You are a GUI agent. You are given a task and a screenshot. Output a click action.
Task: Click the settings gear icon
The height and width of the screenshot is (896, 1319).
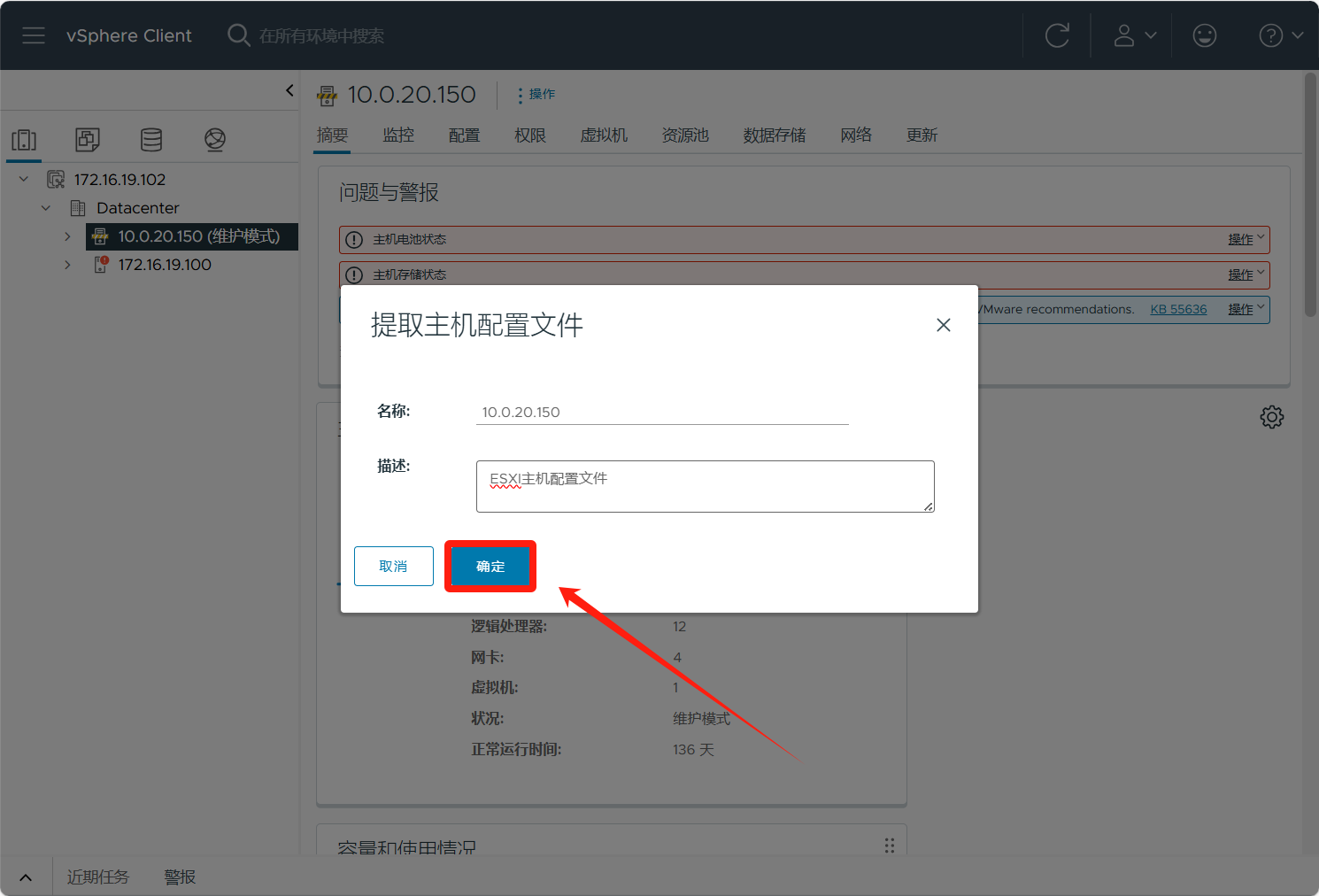(x=1271, y=417)
